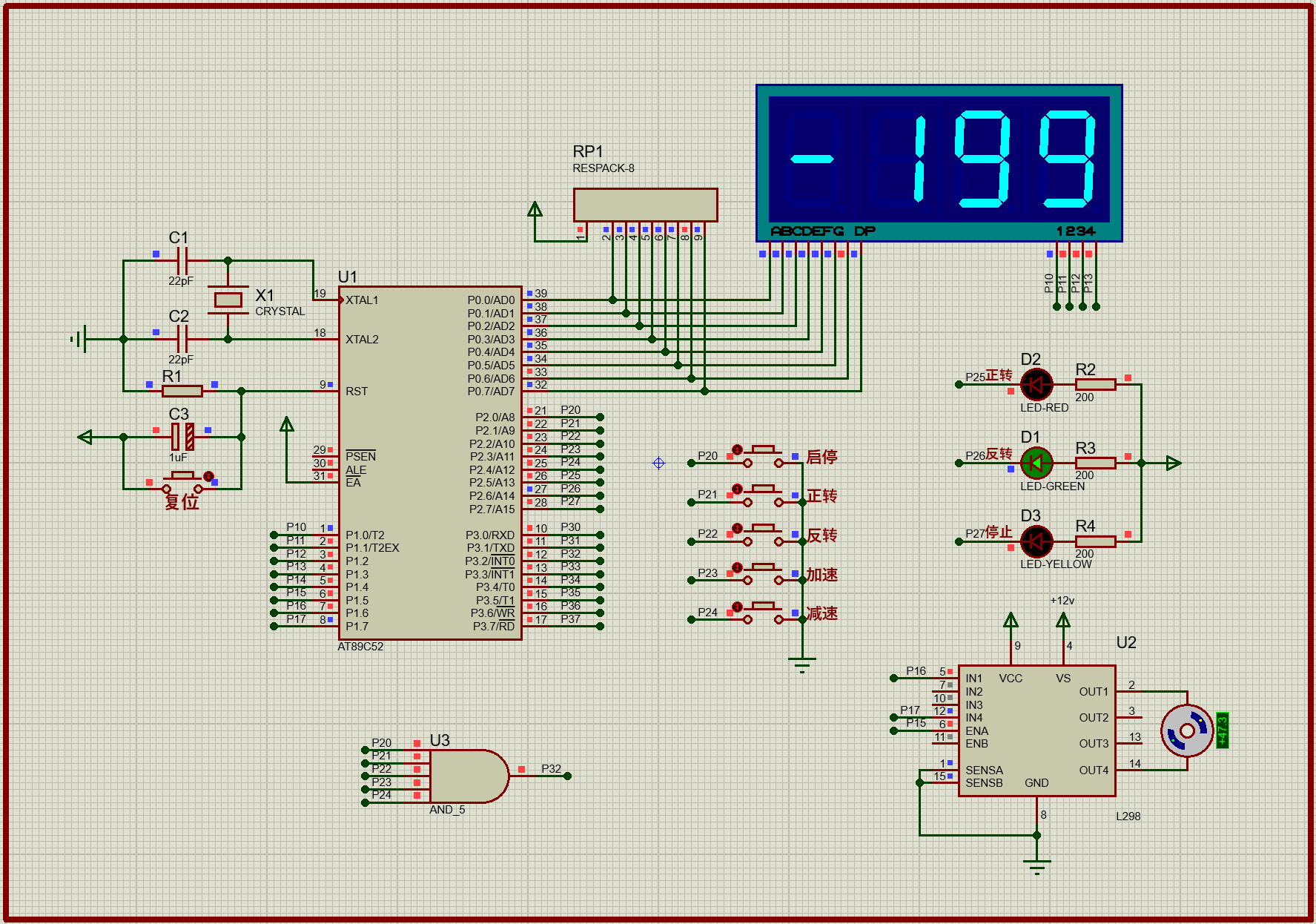Click the 复位 reset push button
Image resolution: width=1316 pixels, height=924 pixels.
click(182, 482)
